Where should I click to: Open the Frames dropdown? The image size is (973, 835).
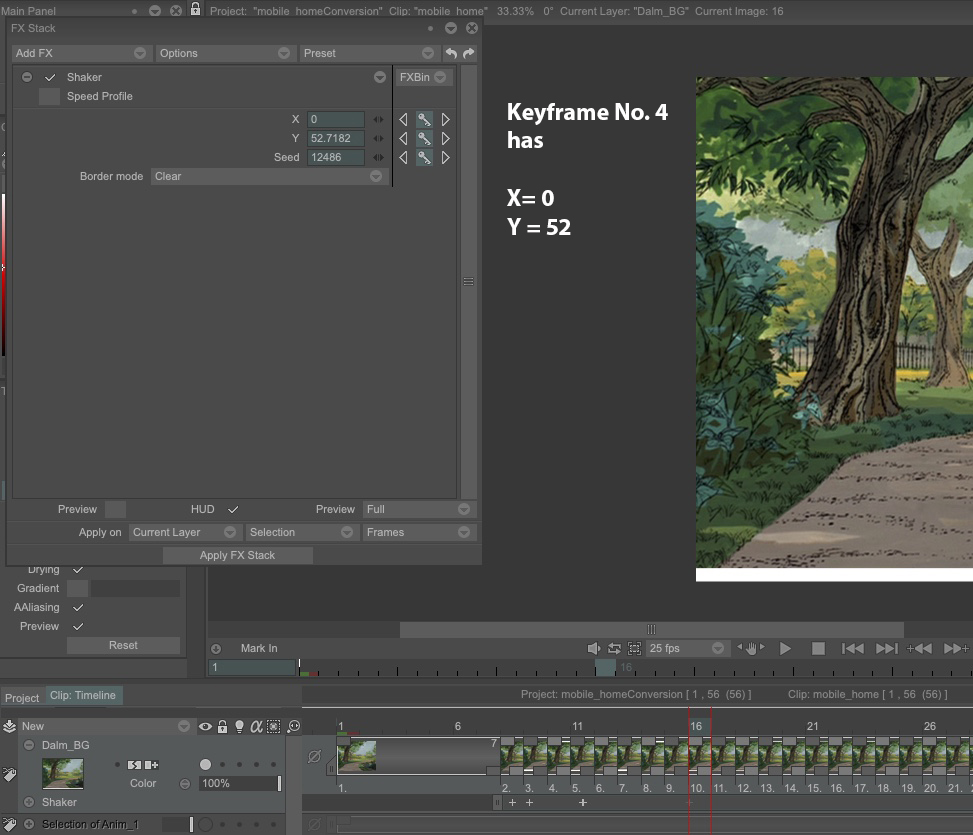[x=417, y=532]
